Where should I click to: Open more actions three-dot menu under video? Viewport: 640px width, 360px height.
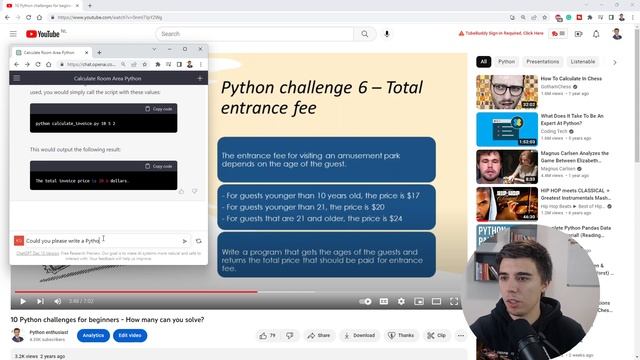pos(461,336)
